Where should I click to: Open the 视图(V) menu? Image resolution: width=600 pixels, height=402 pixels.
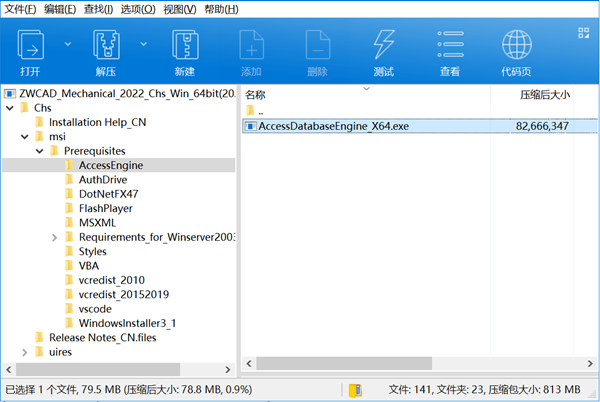180,9
